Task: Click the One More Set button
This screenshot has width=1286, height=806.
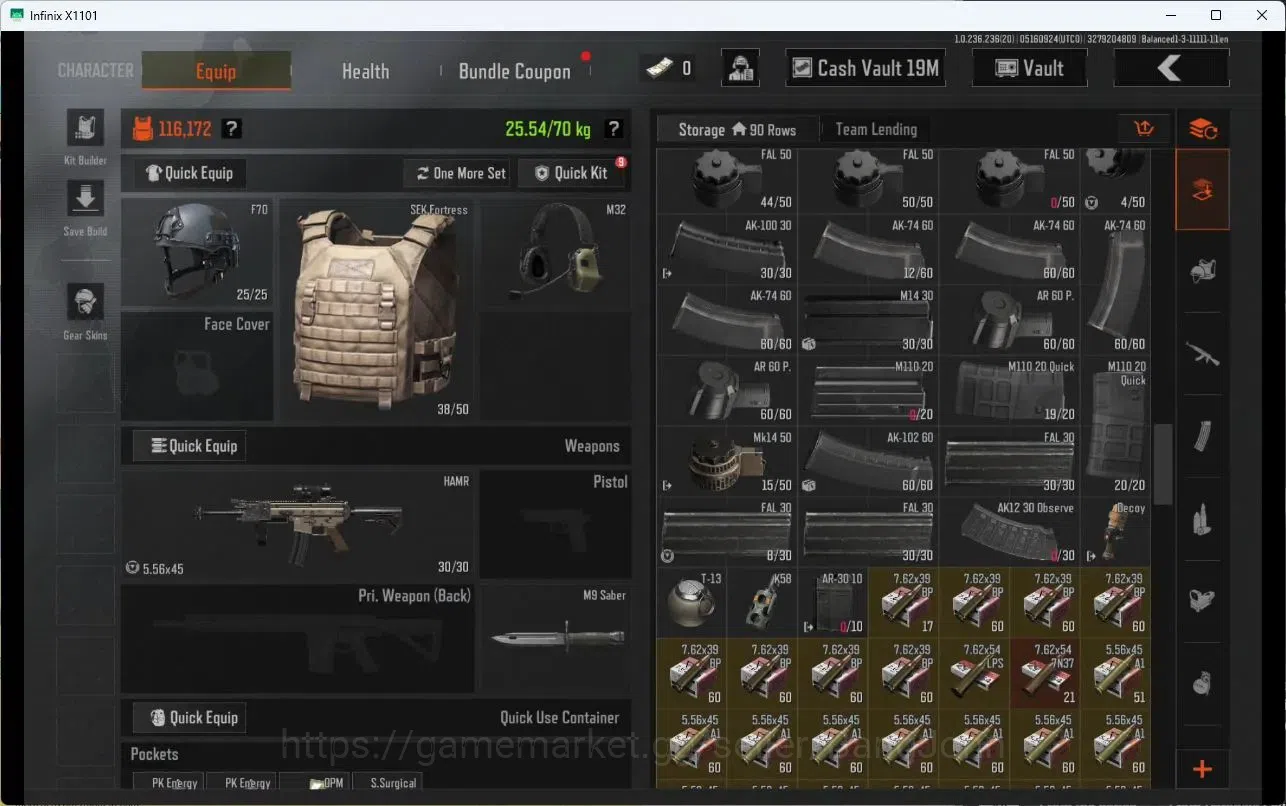Action: pyautogui.click(x=461, y=173)
